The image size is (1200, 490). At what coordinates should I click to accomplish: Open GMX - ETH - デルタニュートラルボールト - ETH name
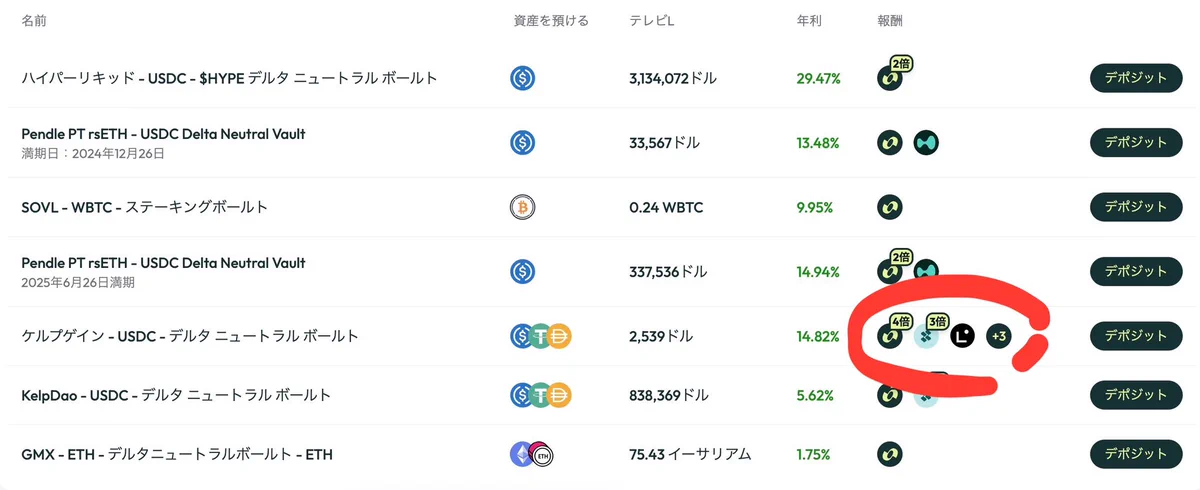click(x=177, y=454)
